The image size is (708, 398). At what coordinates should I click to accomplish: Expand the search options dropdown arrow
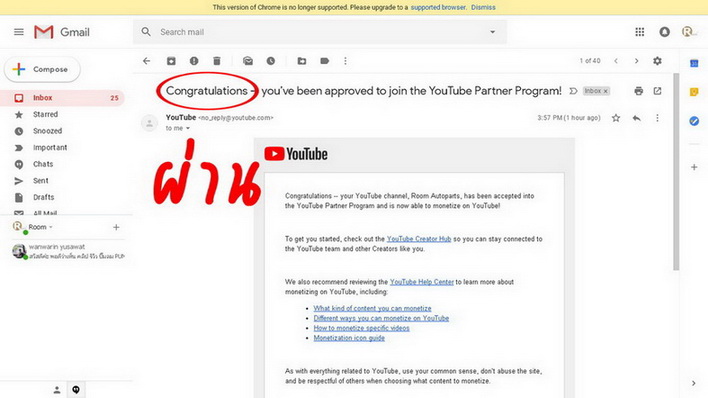click(493, 32)
